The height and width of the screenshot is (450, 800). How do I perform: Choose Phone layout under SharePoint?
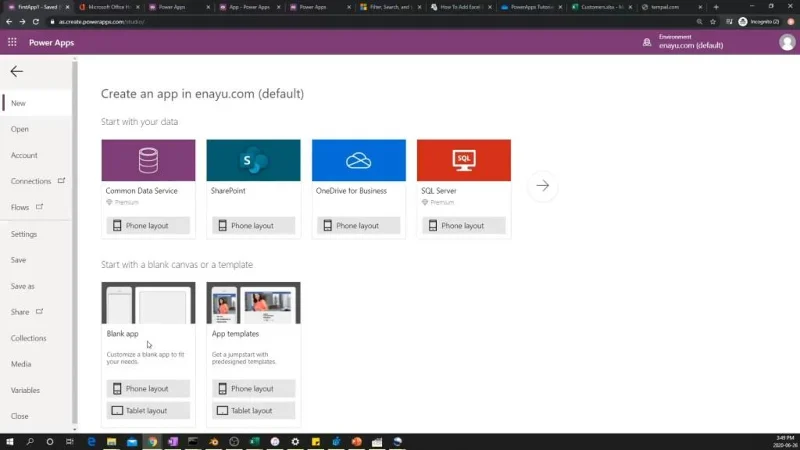253,226
